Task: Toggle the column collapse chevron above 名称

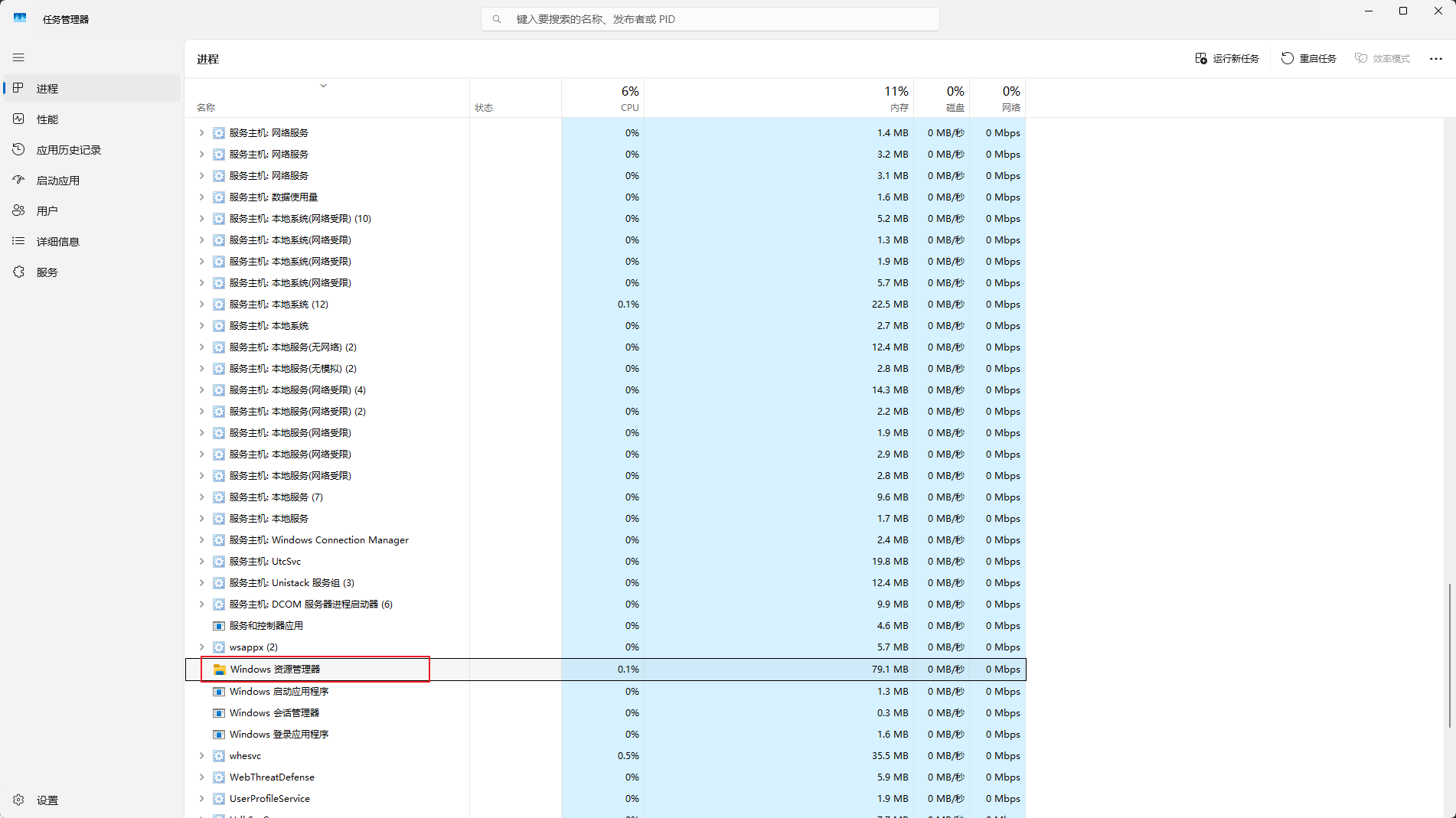Action: click(x=324, y=86)
